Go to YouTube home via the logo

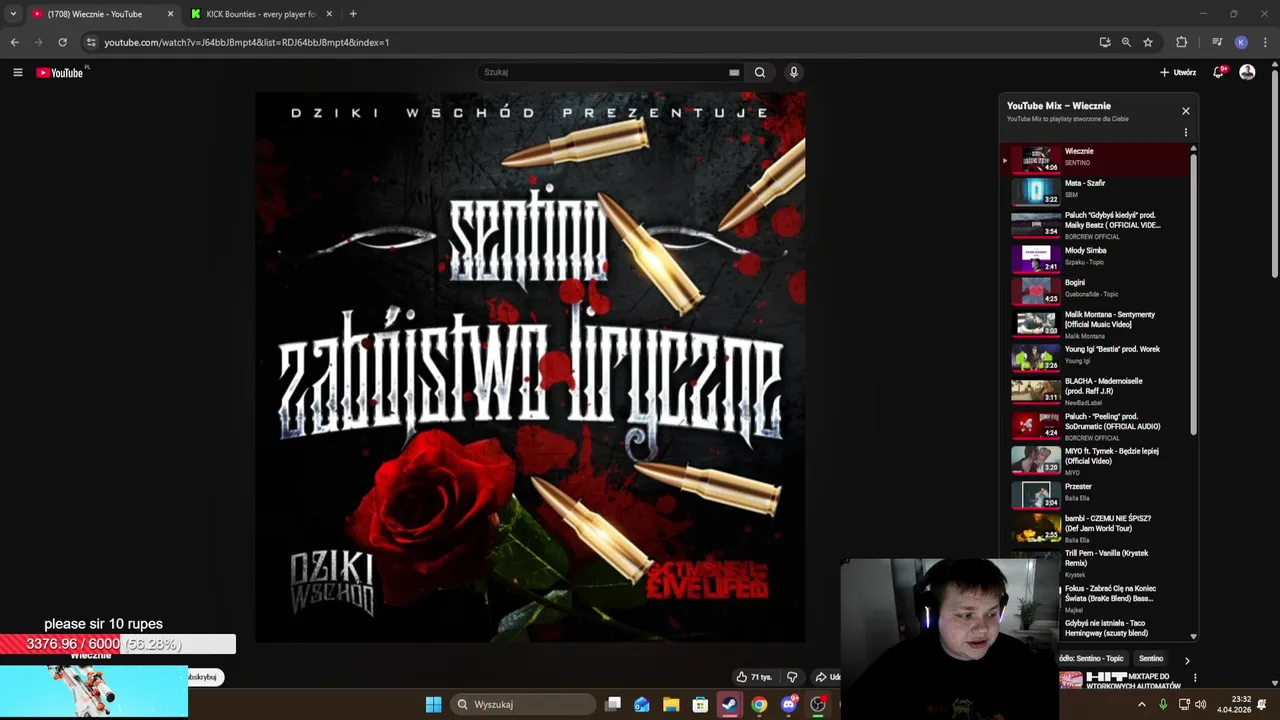coord(60,72)
